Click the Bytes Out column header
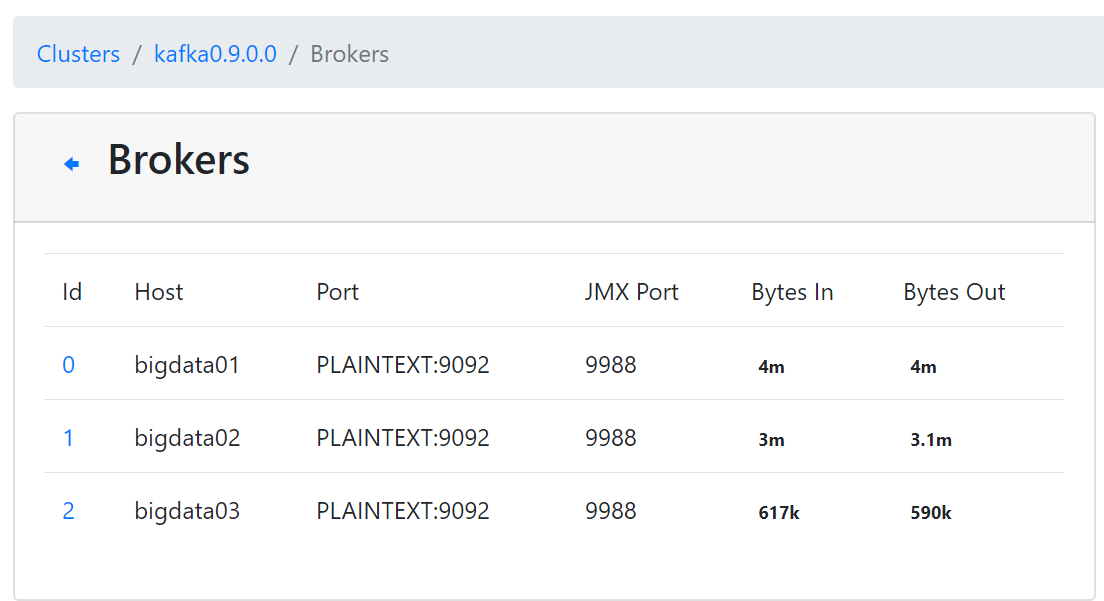The height and width of the screenshot is (601, 1104). 954,292
